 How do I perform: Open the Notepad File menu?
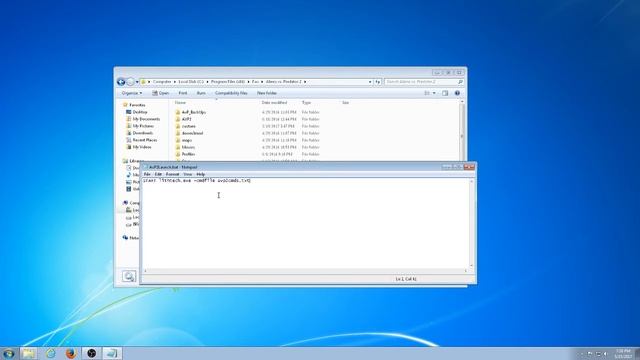point(147,174)
